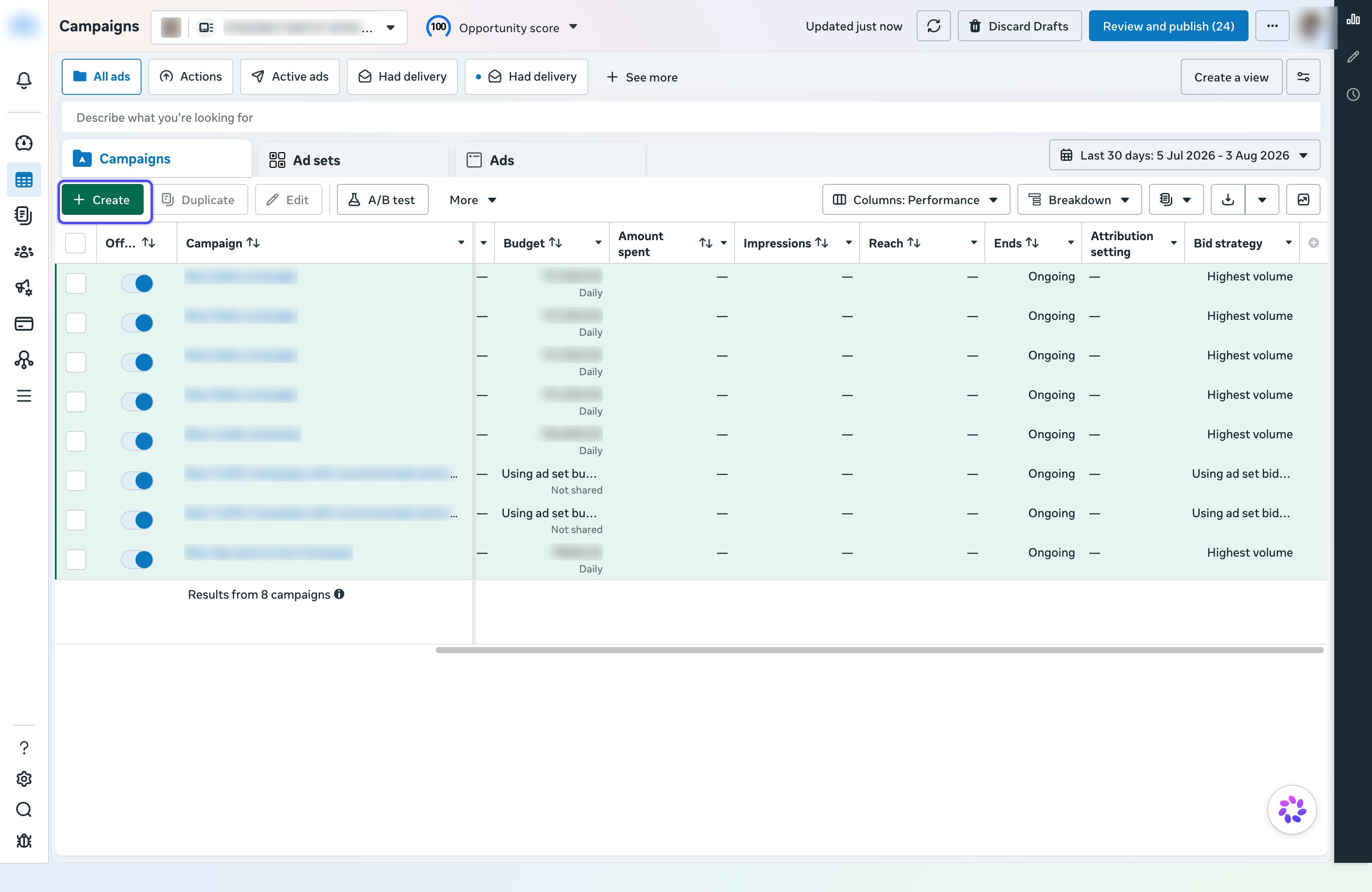Click Review and publish (24)
The width and height of the screenshot is (1372, 892).
1168,26
